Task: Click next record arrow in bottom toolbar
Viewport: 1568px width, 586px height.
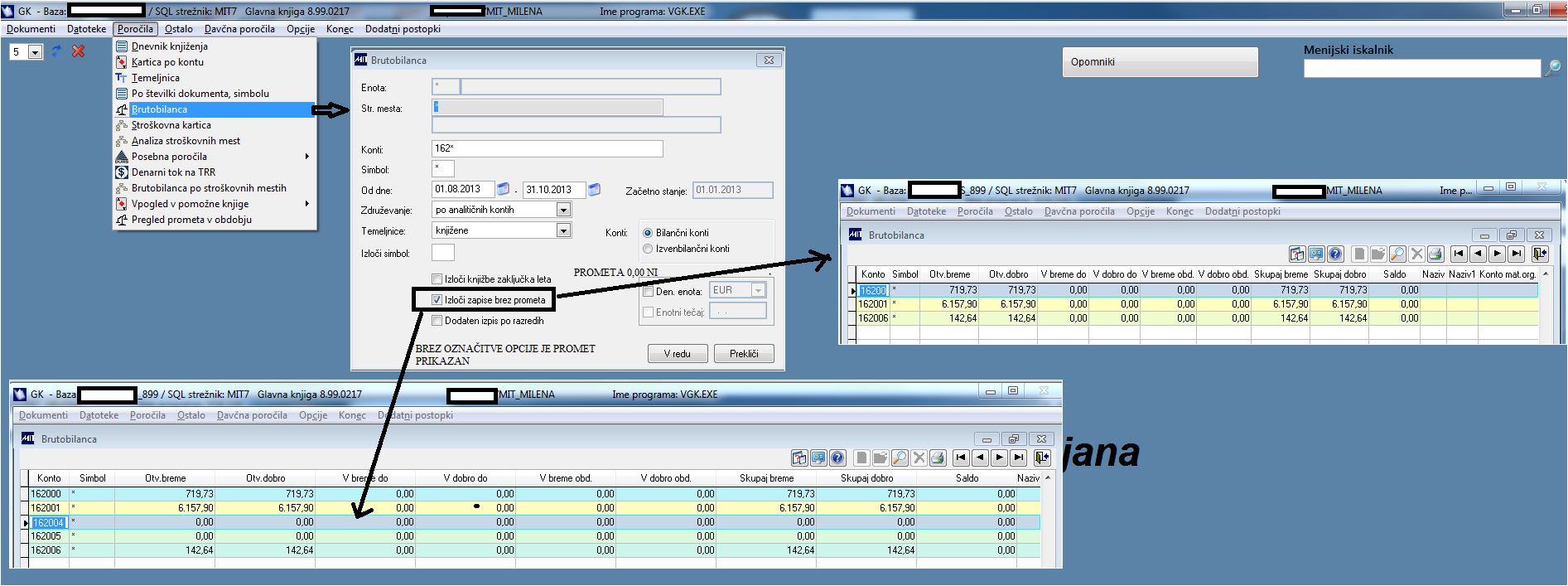Action: (1000, 458)
